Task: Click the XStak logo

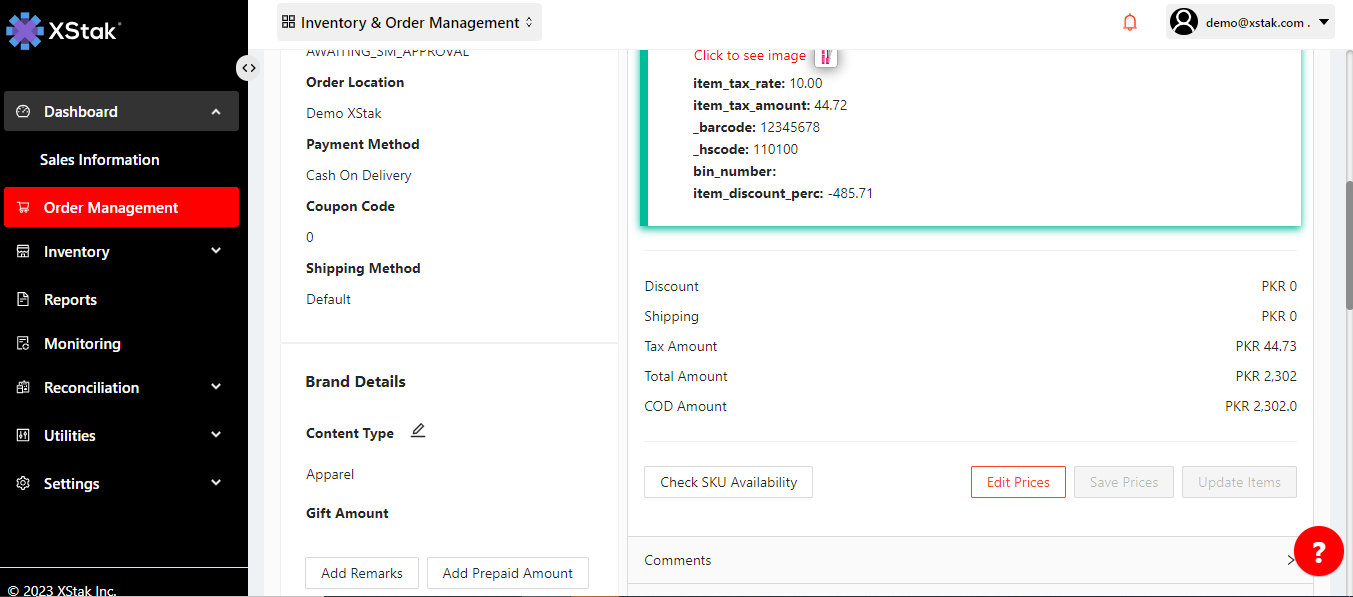Action: coord(64,30)
